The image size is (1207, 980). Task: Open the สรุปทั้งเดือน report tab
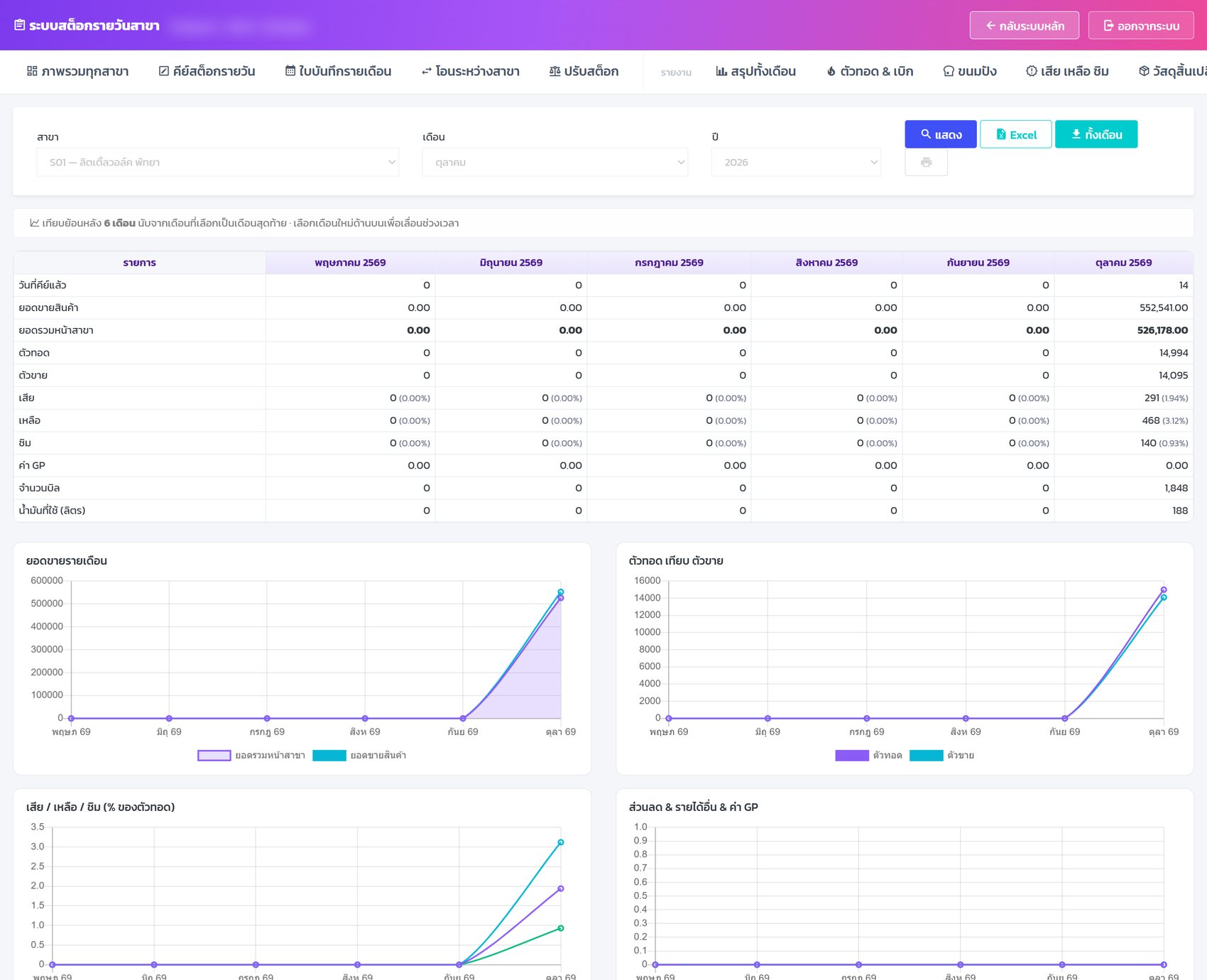pos(755,71)
